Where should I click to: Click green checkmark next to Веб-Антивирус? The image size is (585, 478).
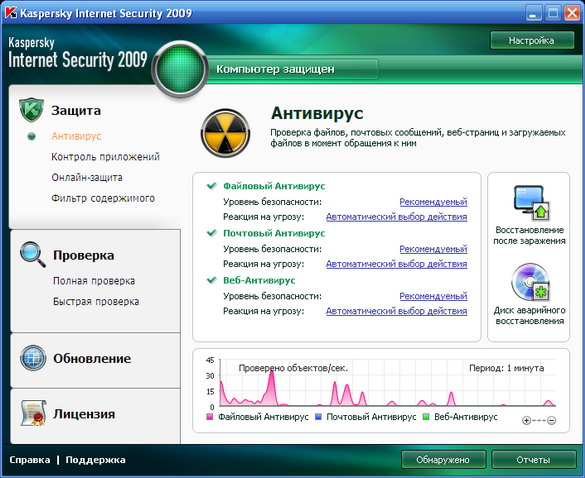212,280
